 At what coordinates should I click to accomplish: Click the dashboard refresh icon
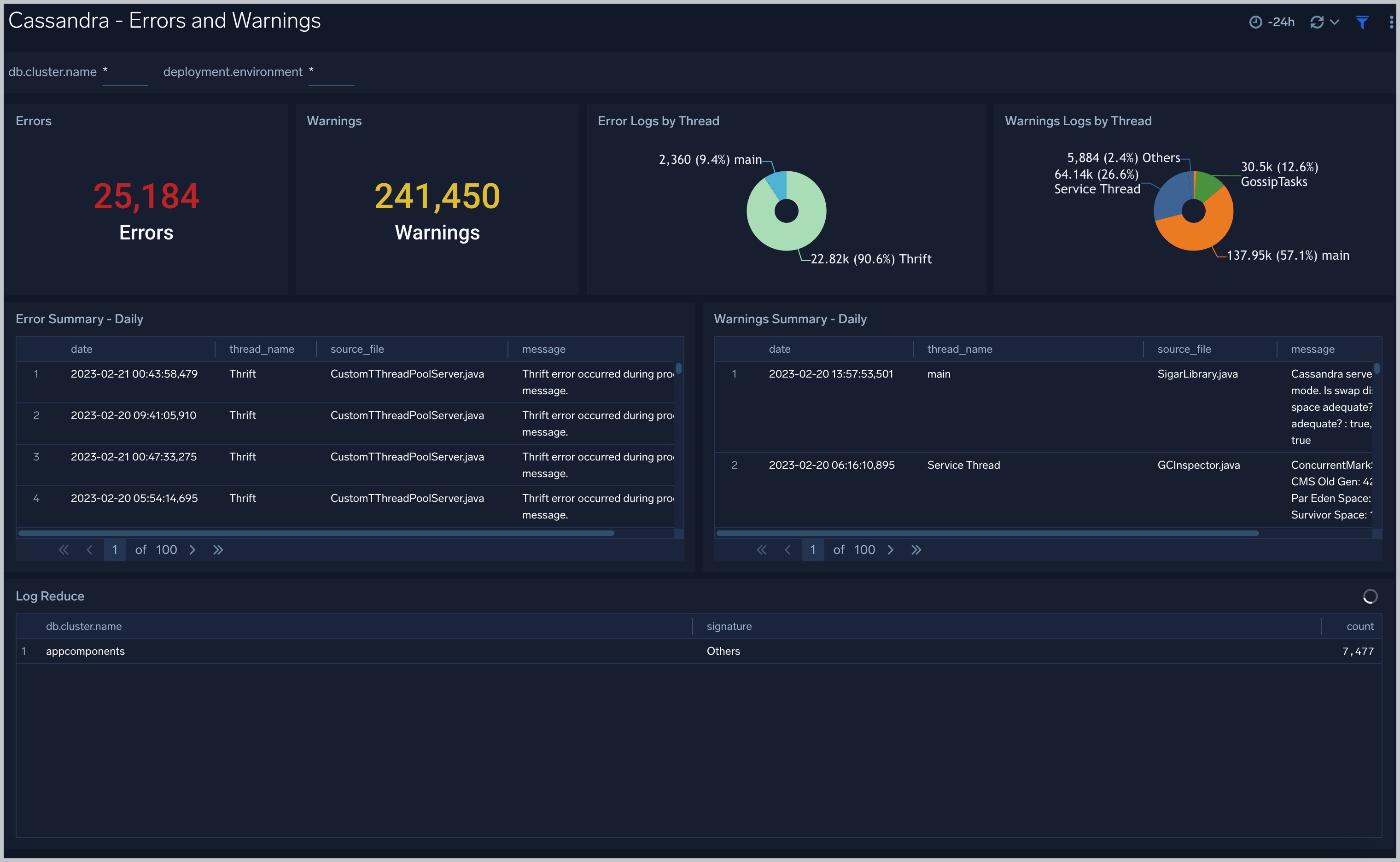[x=1316, y=22]
